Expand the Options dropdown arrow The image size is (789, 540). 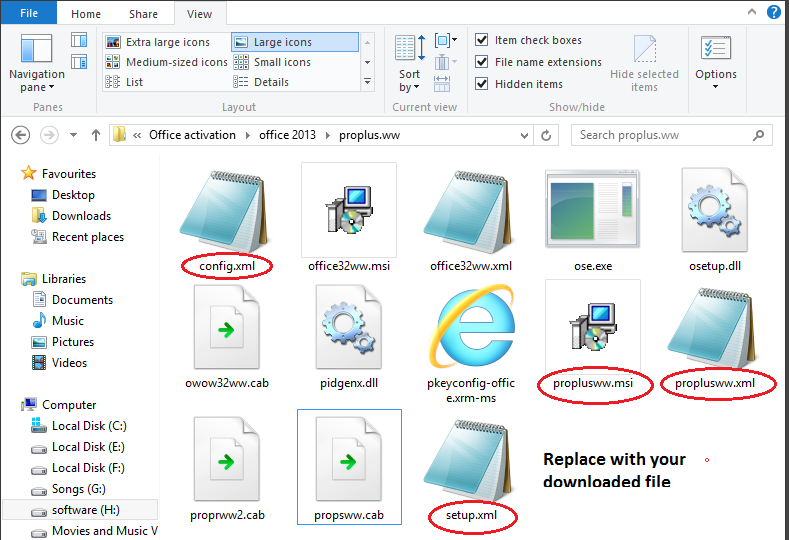point(716,86)
